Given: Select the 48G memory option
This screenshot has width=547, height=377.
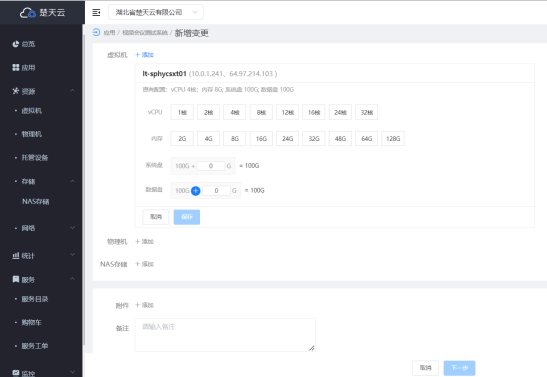Looking at the screenshot, I should pyautogui.click(x=340, y=138).
